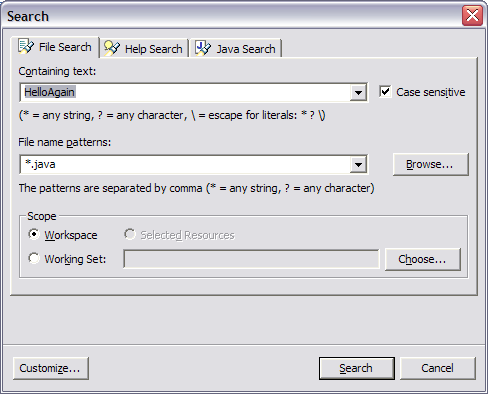The height and width of the screenshot is (394, 488).
Task: Click the 'Containing text:' label
Action: [x=57, y=71]
